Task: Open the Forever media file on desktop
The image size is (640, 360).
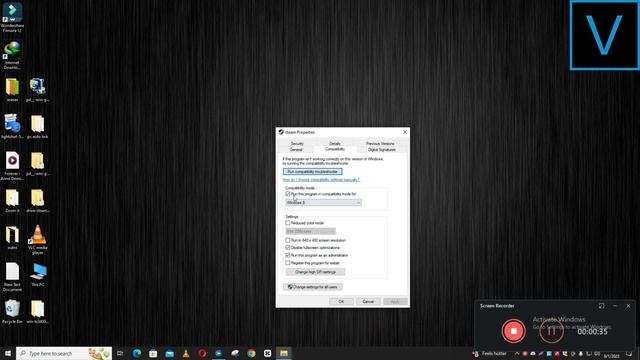Action: (12, 166)
